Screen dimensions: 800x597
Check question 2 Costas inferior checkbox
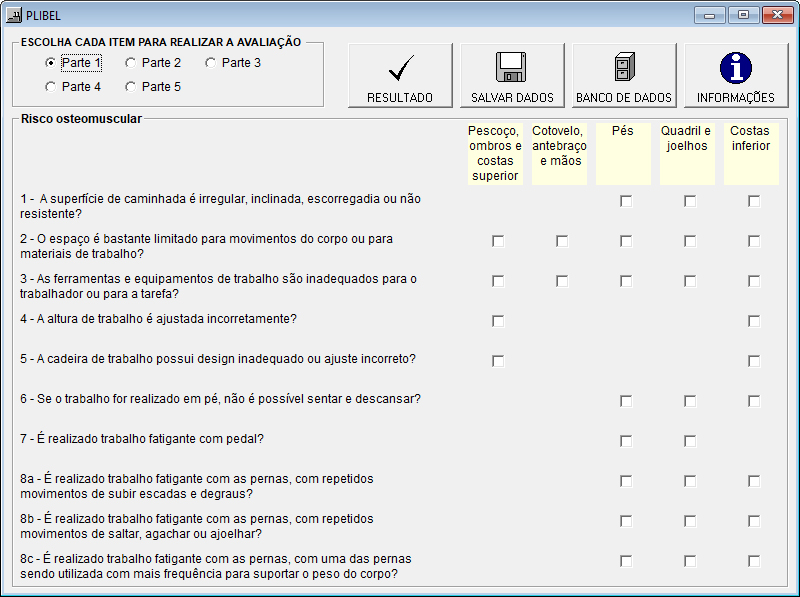(754, 241)
